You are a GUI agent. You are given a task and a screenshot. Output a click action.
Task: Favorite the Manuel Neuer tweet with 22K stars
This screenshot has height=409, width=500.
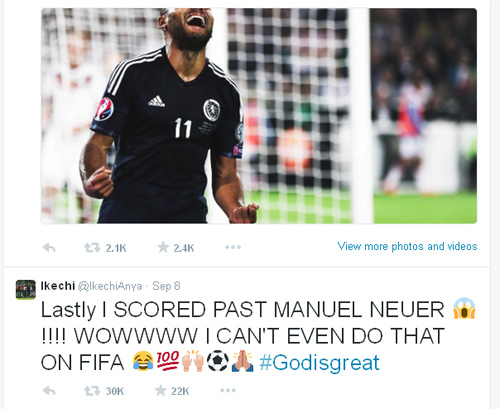161,391
